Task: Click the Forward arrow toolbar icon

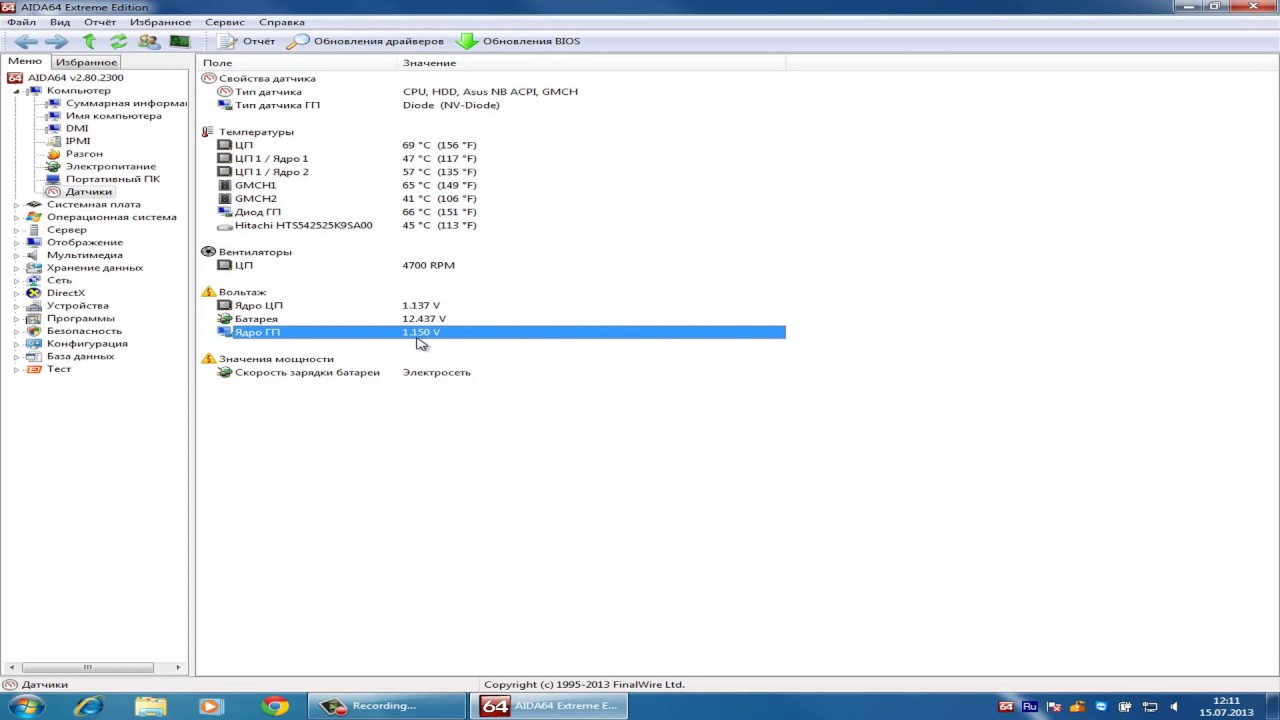Action: click(x=57, y=41)
